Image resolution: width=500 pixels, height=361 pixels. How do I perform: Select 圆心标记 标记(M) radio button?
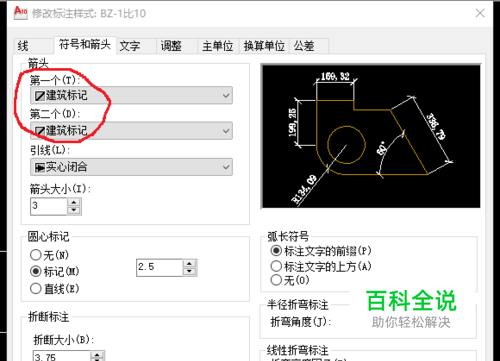click(36, 271)
